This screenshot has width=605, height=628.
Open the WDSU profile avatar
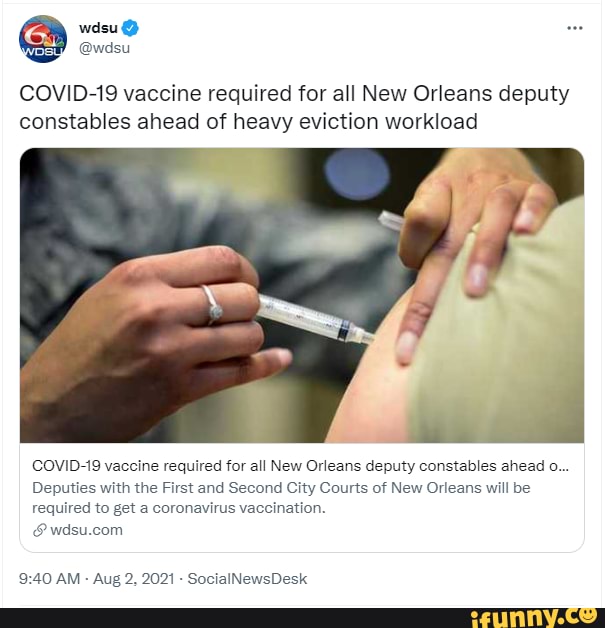click(x=43, y=39)
